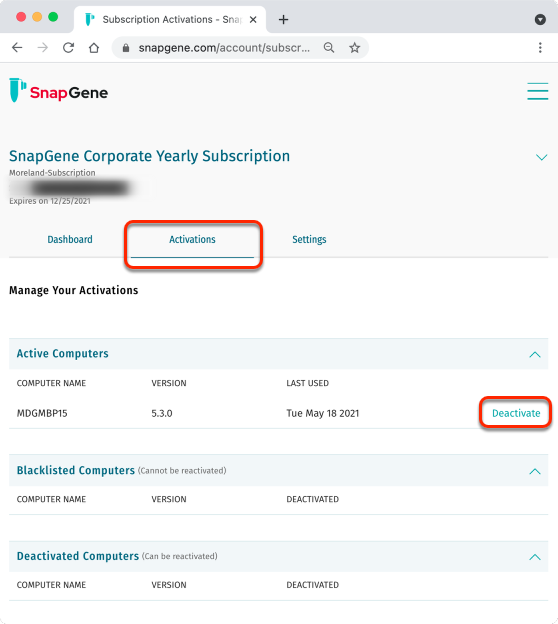Select the Activations tab
The image size is (558, 624).
192,240
